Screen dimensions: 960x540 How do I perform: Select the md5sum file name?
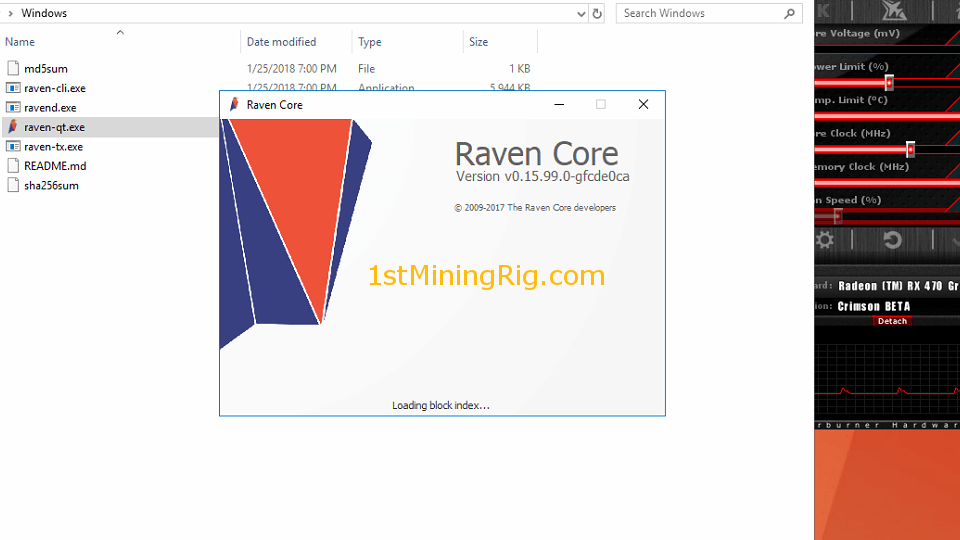click(46, 69)
